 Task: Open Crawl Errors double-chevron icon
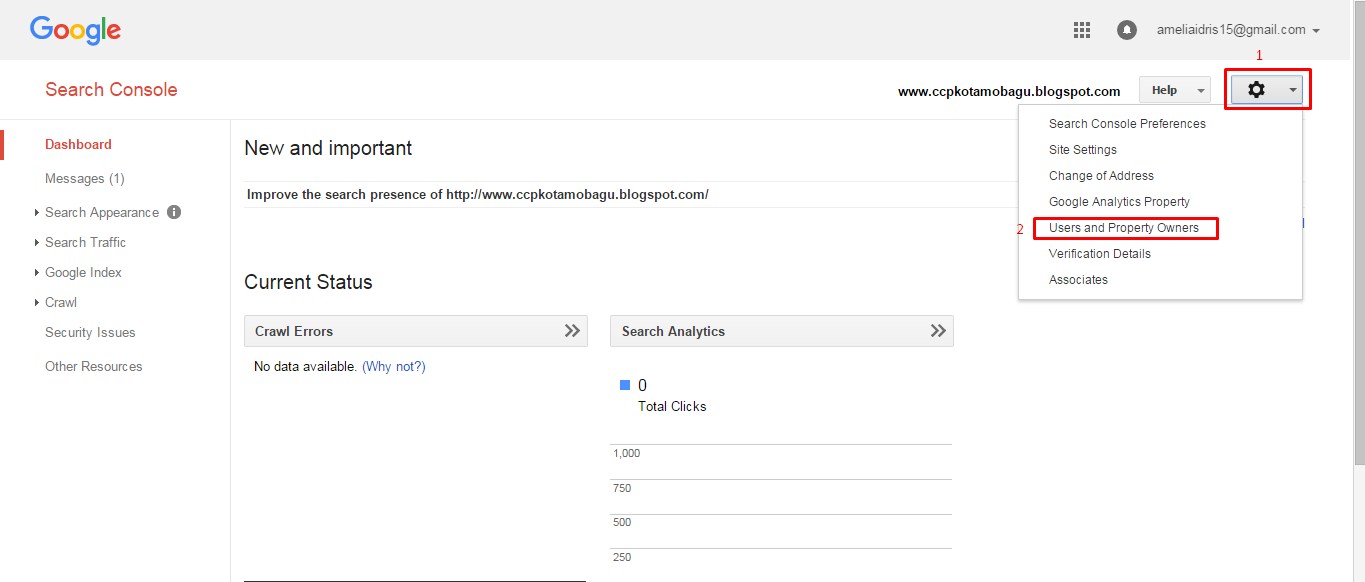572,331
